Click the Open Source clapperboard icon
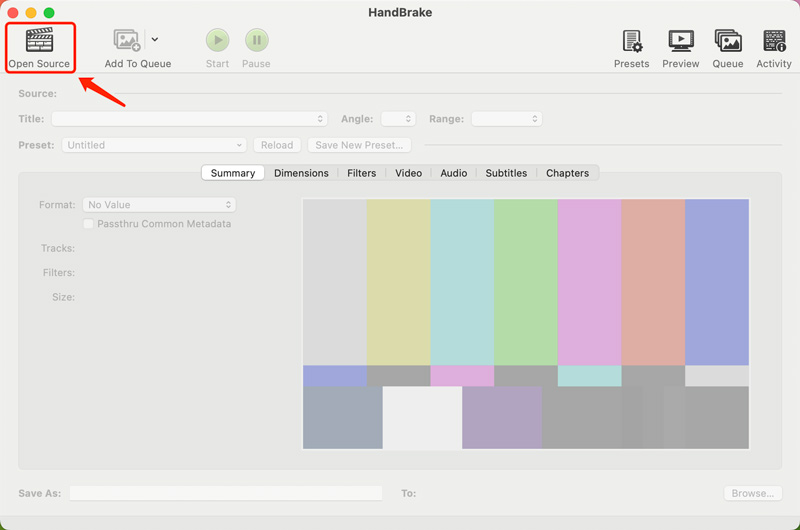This screenshot has width=800, height=530. tap(39, 40)
